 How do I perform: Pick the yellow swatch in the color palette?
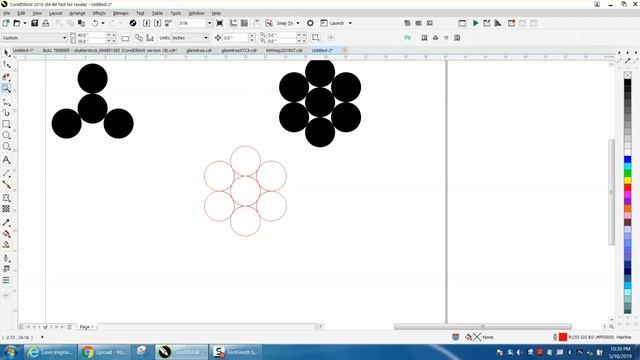click(627, 180)
